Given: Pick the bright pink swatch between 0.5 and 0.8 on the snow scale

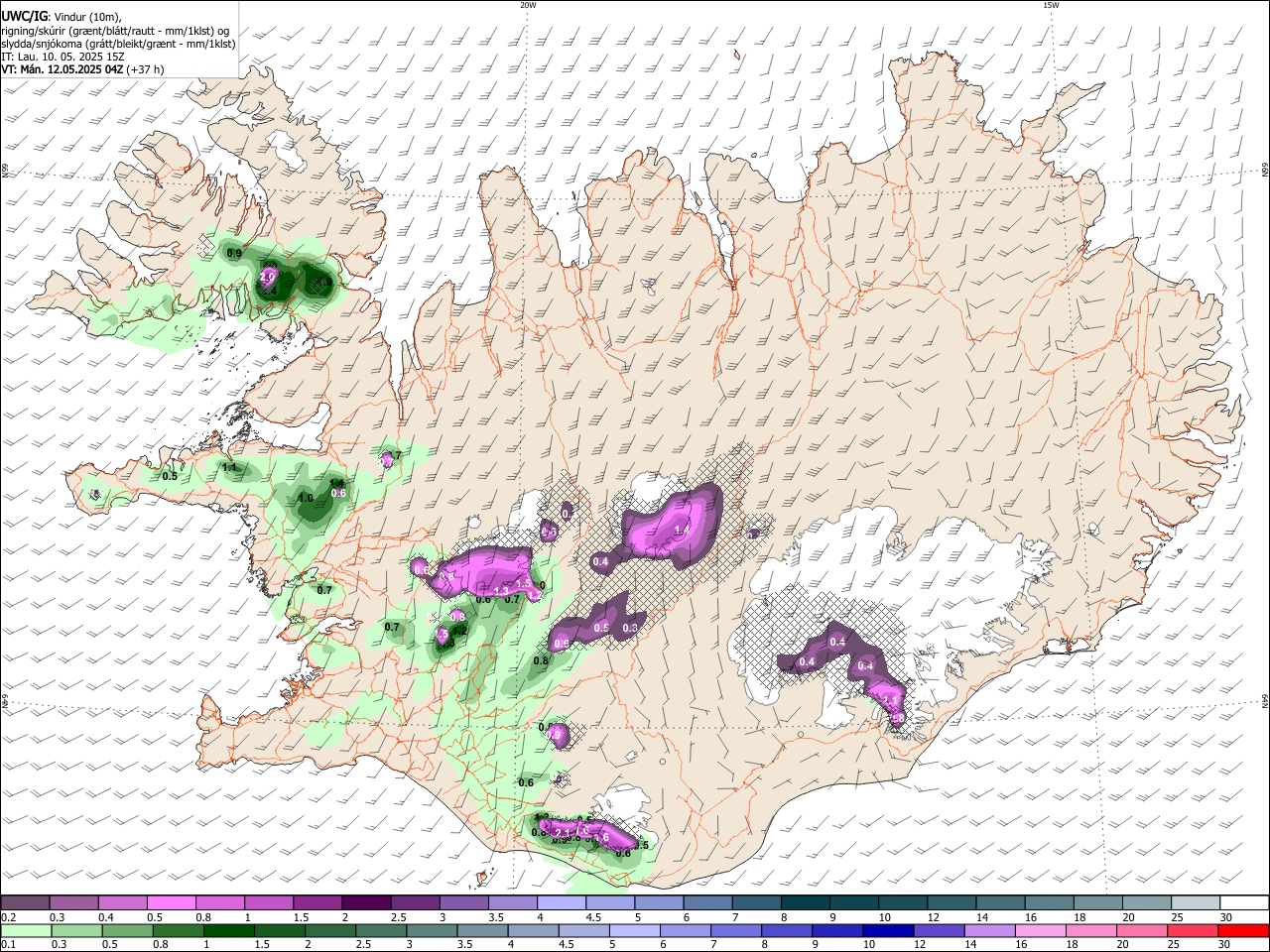Looking at the screenshot, I should pyautogui.click(x=171, y=902).
